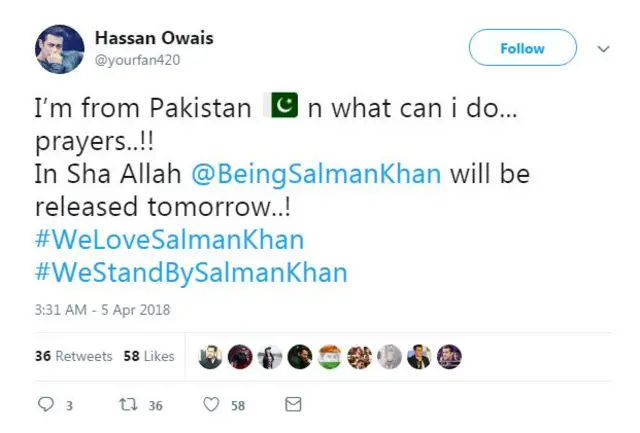Expand the tweet options chevron
This screenshot has height=433, width=640.
click(x=603, y=48)
